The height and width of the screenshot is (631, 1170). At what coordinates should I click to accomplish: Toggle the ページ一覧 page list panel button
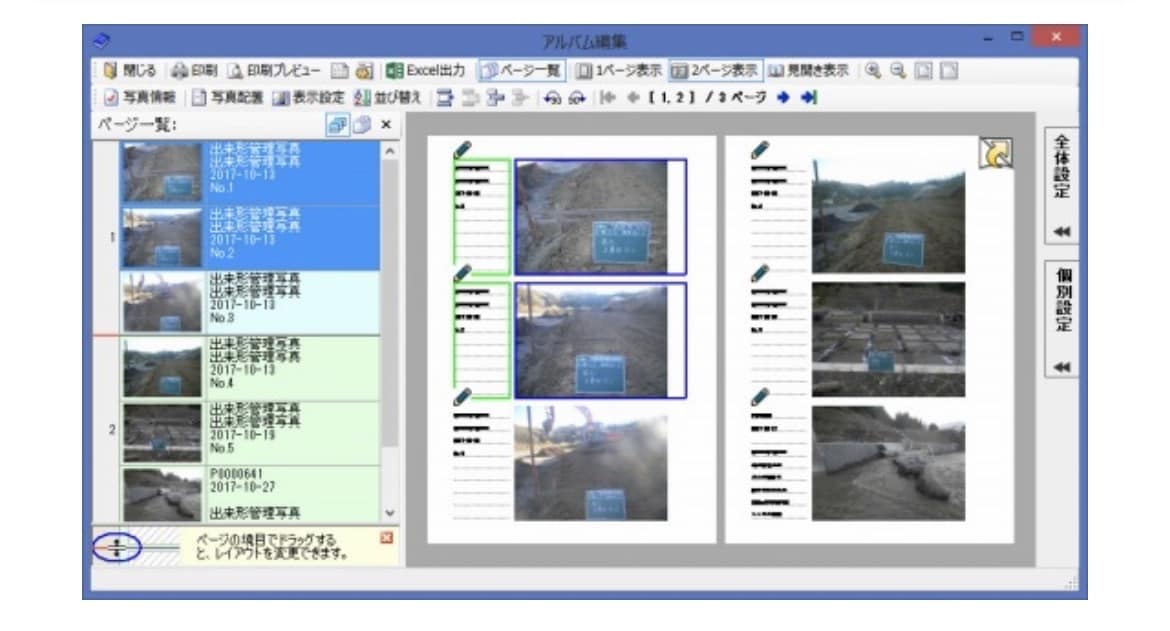tap(521, 71)
